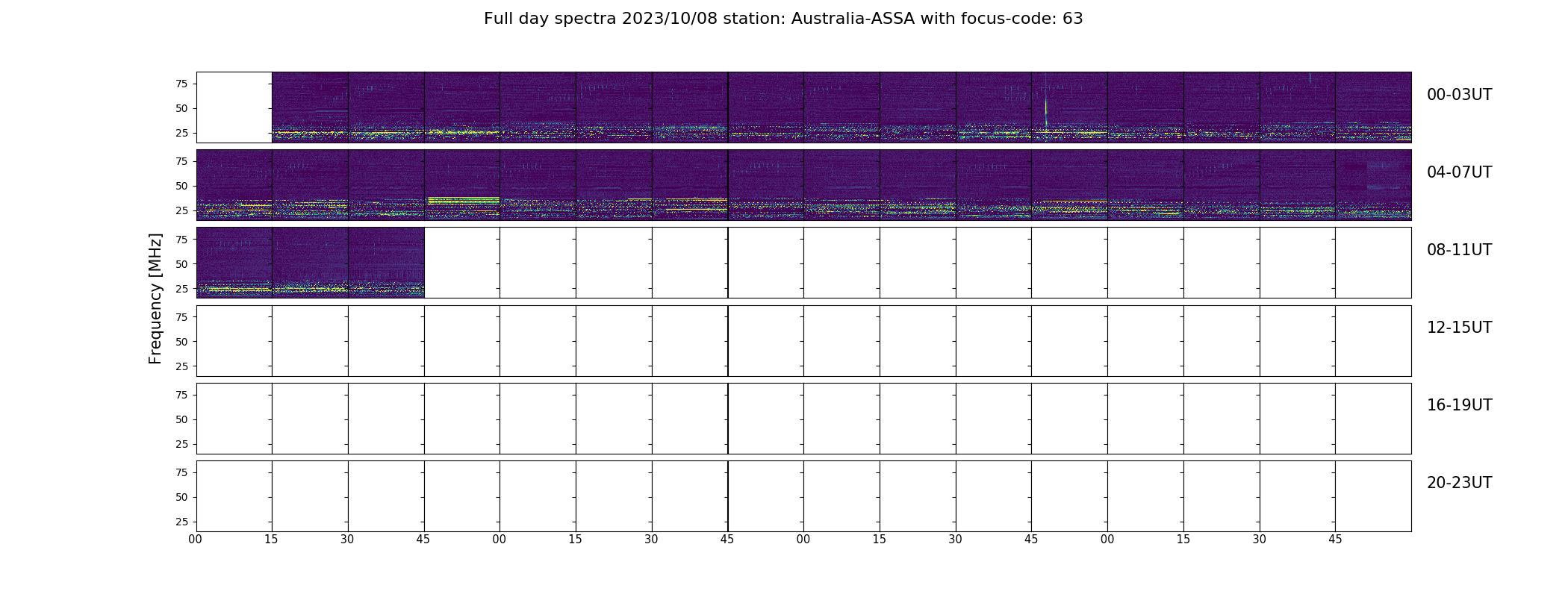Select the '08-11UT' row label

tap(1459, 250)
